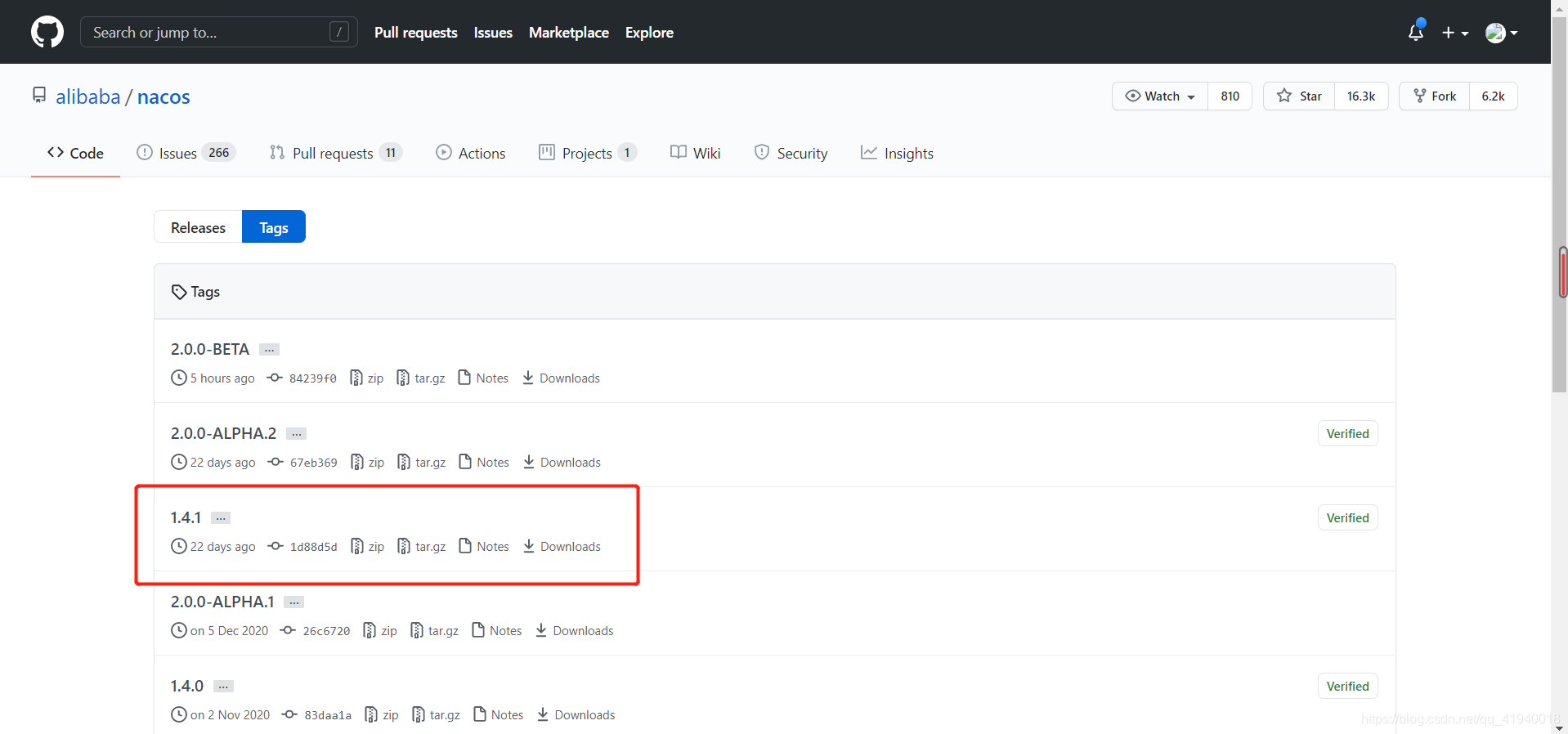Image resolution: width=1568 pixels, height=734 pixels.
Task: Download zip for 1.4.0
Action: point(383,714)
